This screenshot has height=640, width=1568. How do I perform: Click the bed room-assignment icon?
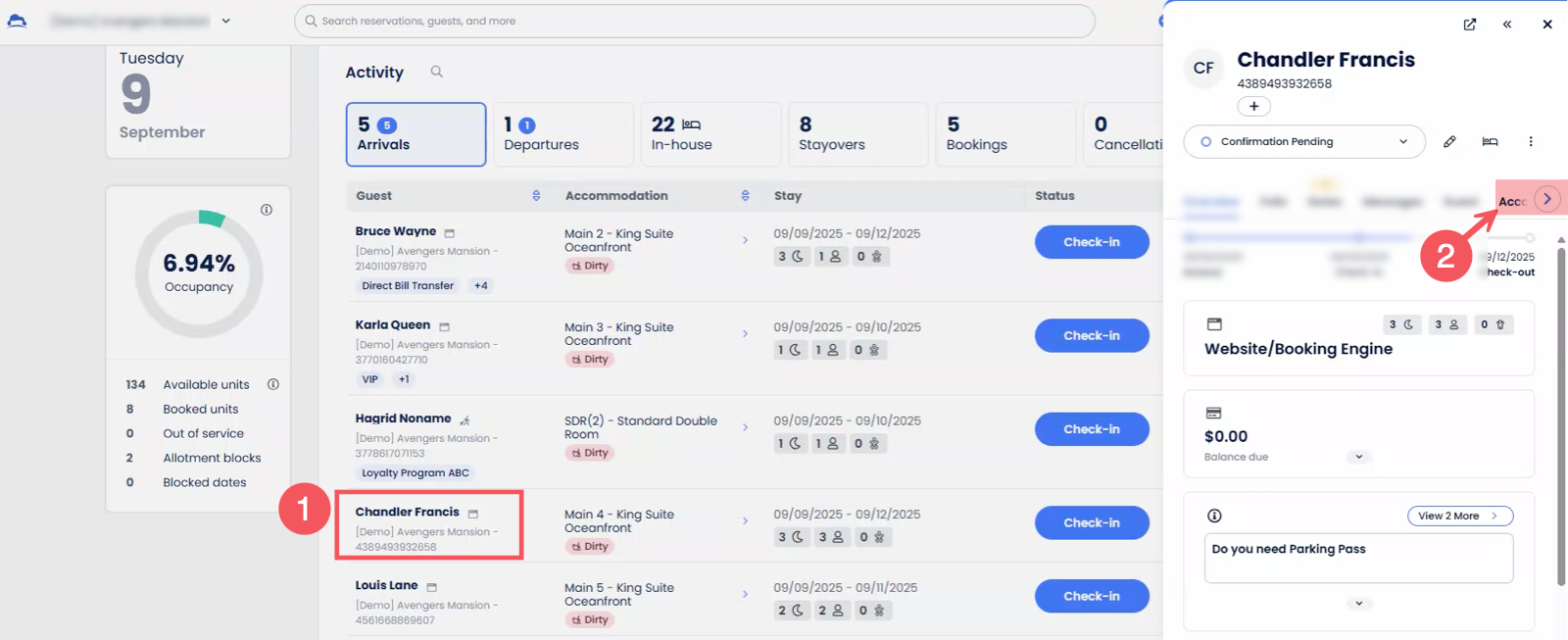(x=1490, y=141)
